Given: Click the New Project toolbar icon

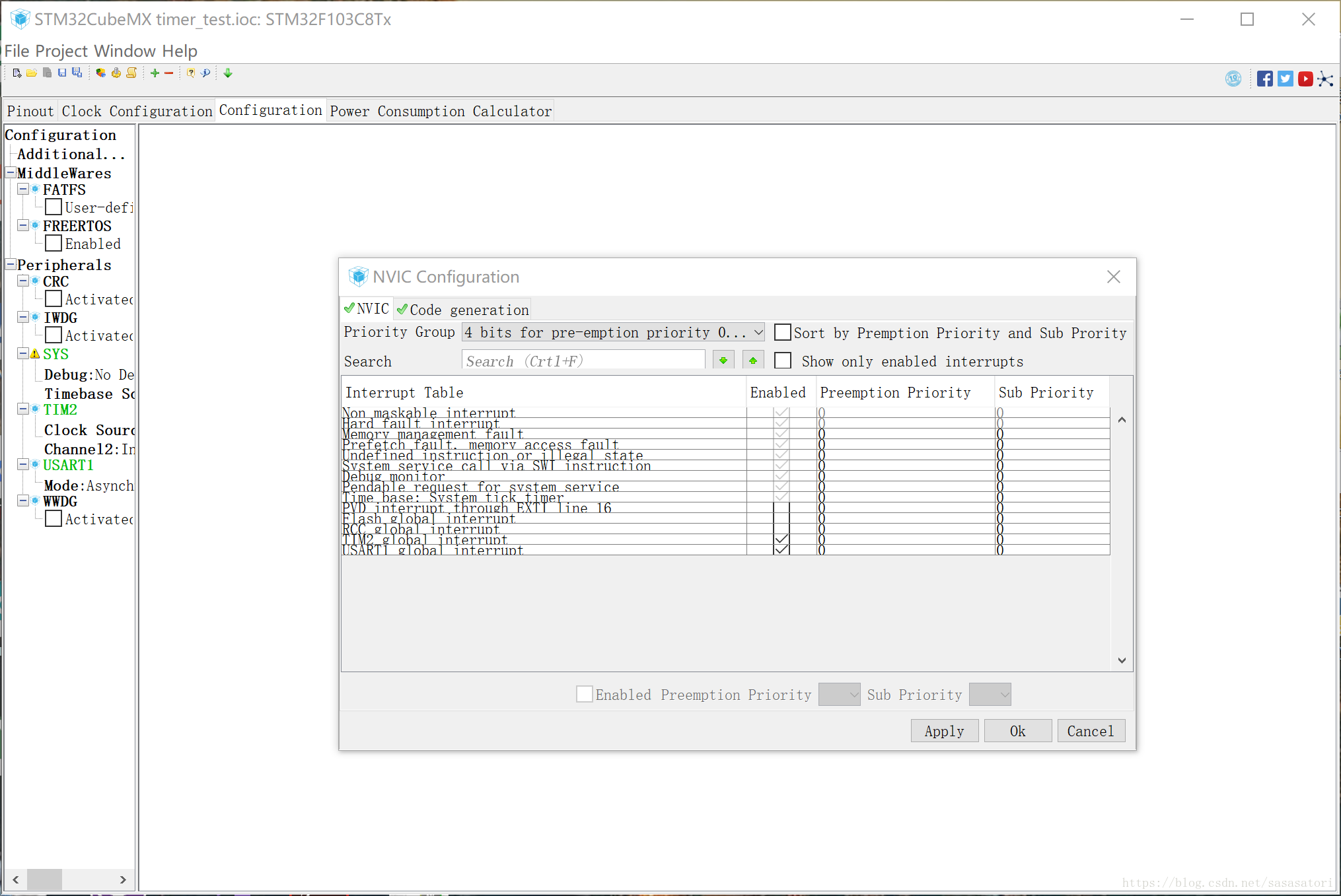Looking at the screenshot, I should tap(17, 73).
